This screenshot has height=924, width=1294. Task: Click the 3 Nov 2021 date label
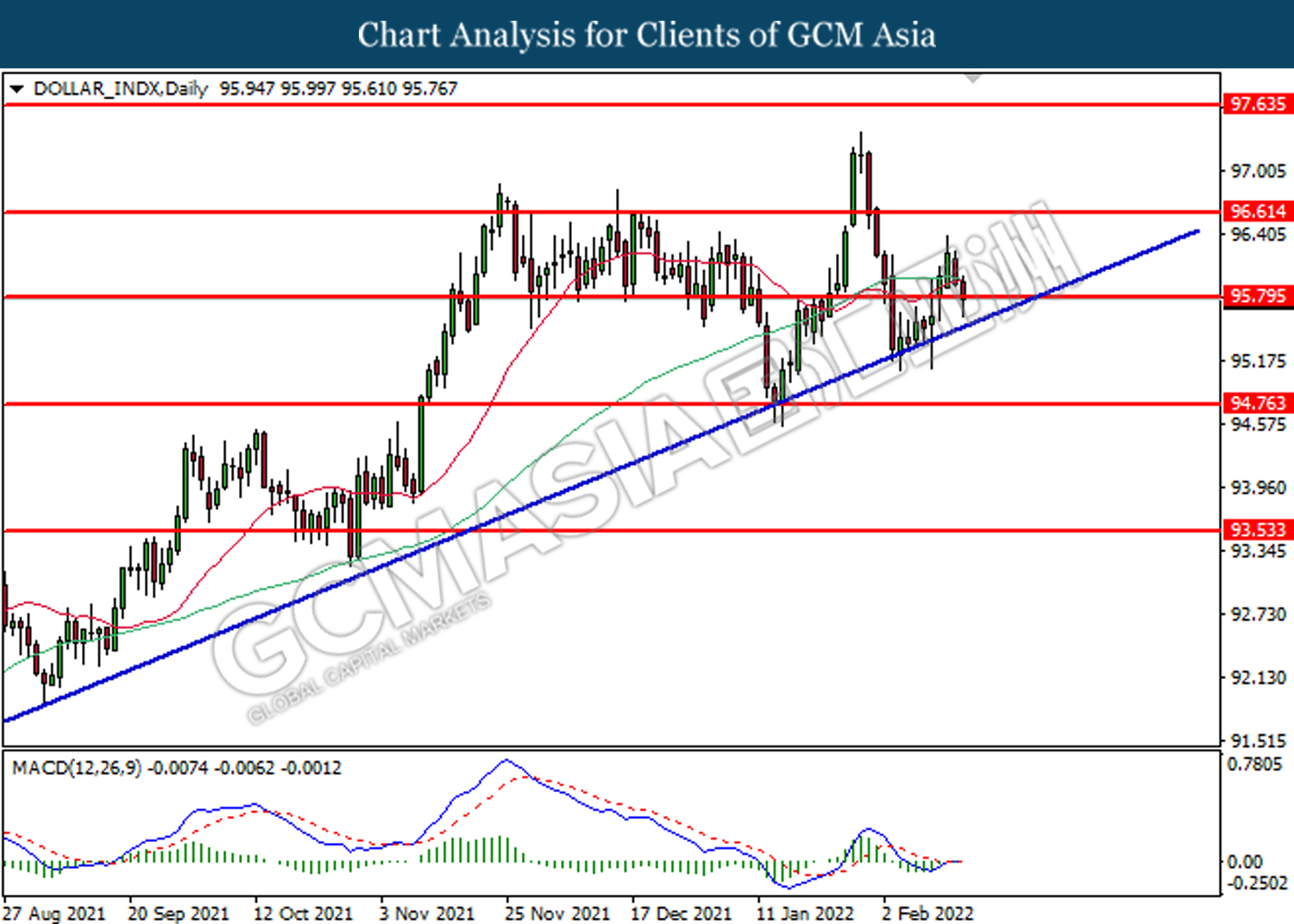(427, 914)
